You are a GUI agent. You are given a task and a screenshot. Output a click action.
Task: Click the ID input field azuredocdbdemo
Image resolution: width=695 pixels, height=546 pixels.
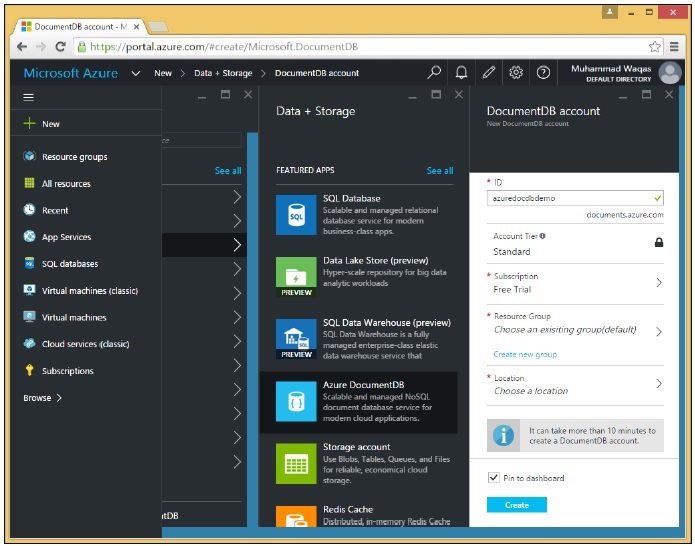pyautogui.click(x=575, y=198)
